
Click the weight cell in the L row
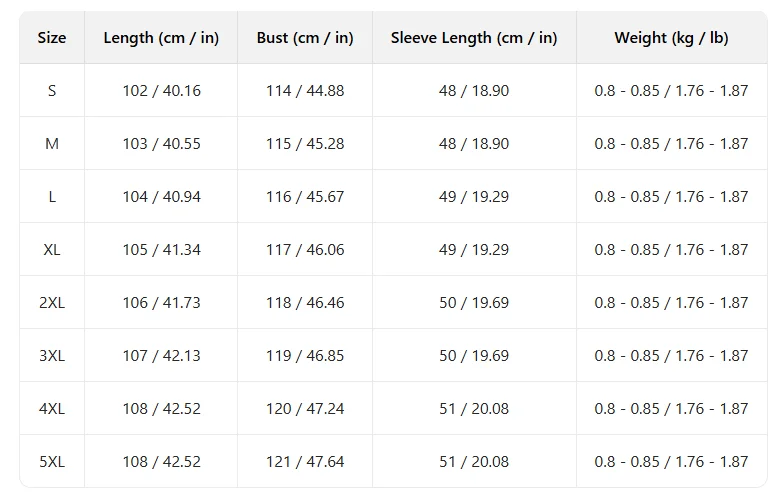click(x=671, y=197)
